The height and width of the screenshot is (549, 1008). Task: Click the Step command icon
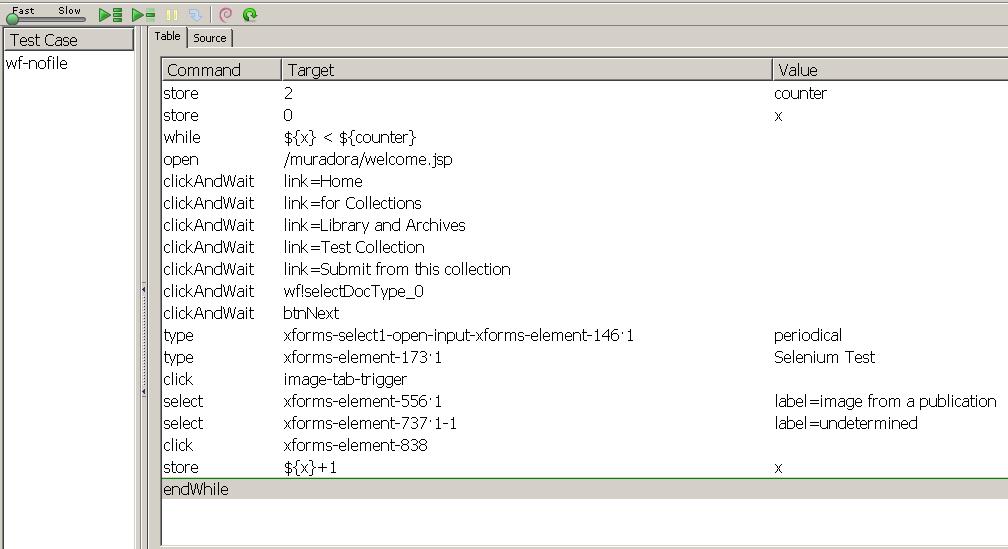tap(195, 15)
